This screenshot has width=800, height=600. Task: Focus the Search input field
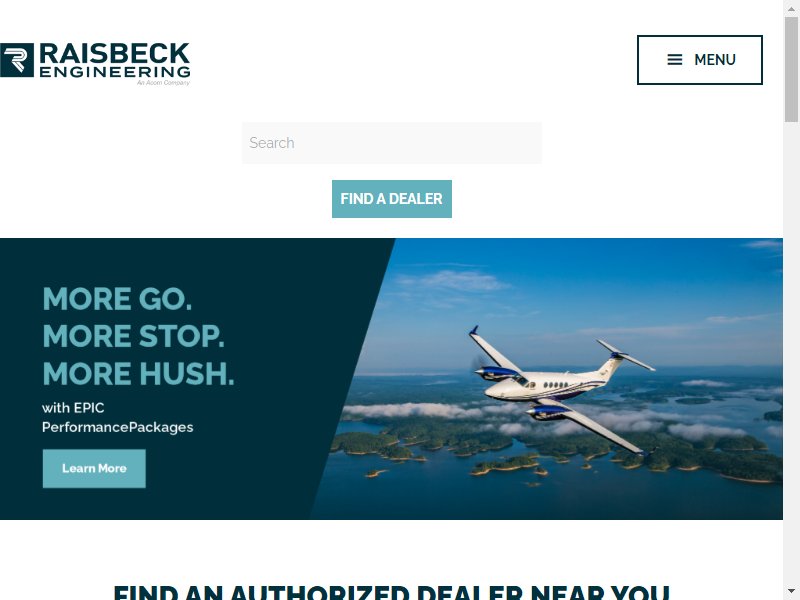pyautogui.click(x=392, y=143)
